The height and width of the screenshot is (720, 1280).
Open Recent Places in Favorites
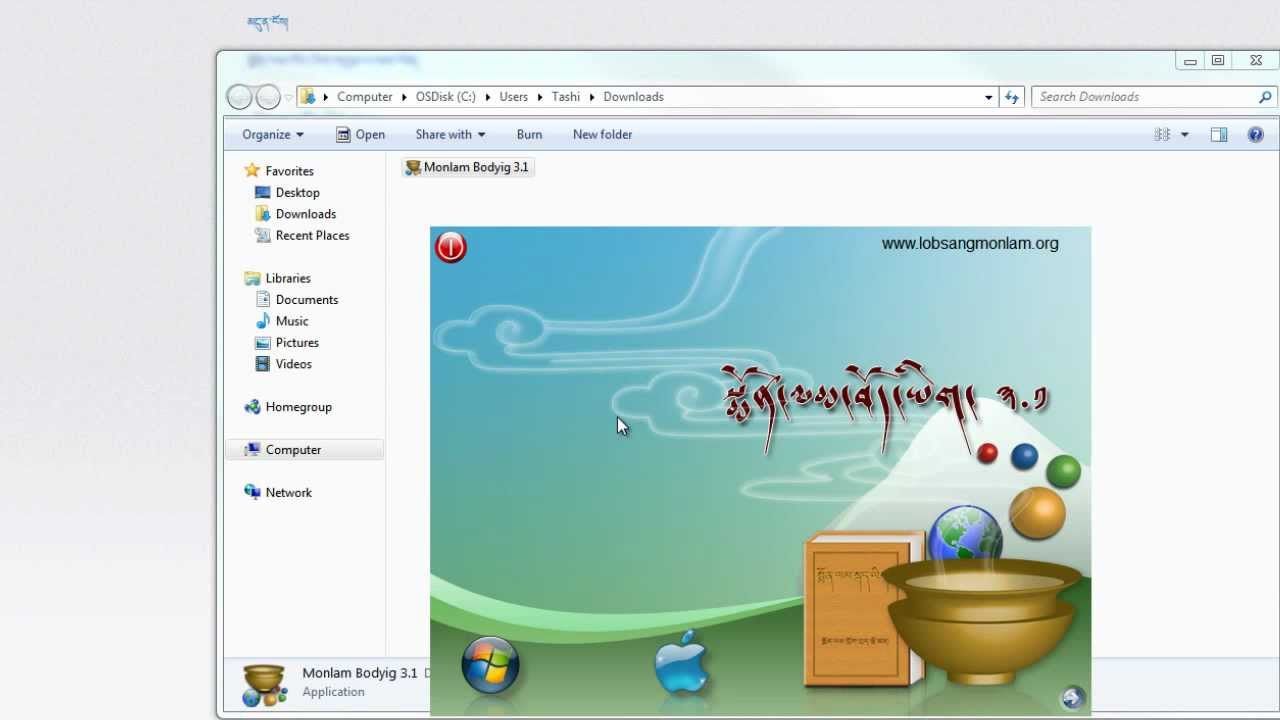[312, 235]
